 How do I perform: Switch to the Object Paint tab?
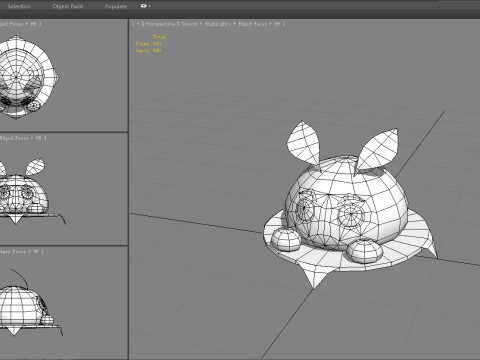point(68,6)
